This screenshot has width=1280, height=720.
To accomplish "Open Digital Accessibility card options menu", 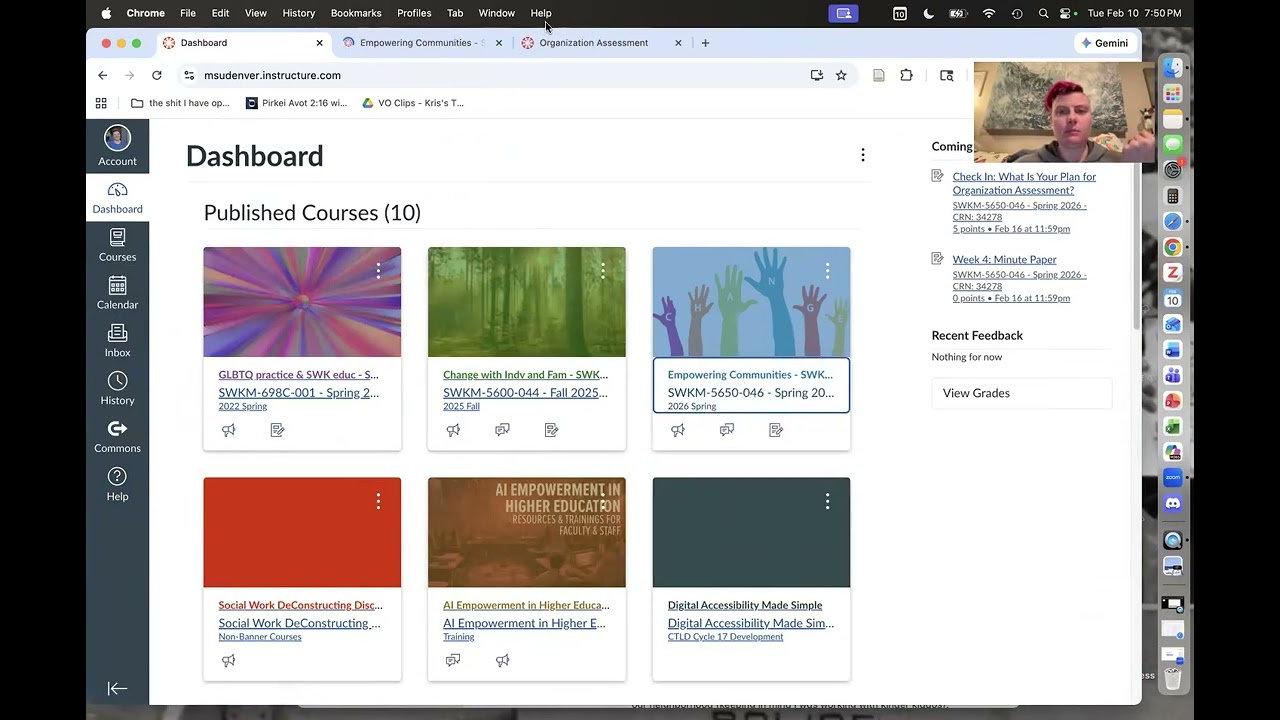I will pyautogui.click(x=827, y=501).
